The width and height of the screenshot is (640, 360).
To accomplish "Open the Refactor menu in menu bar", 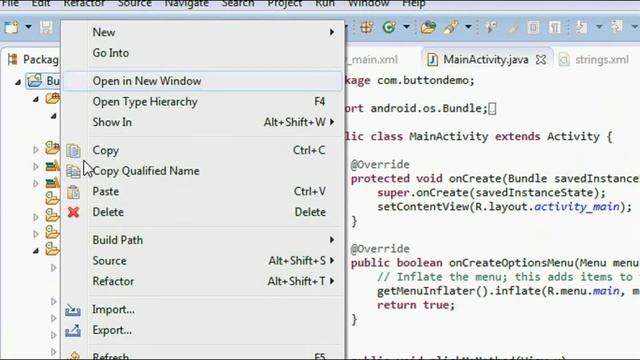I will pos(84,4).
